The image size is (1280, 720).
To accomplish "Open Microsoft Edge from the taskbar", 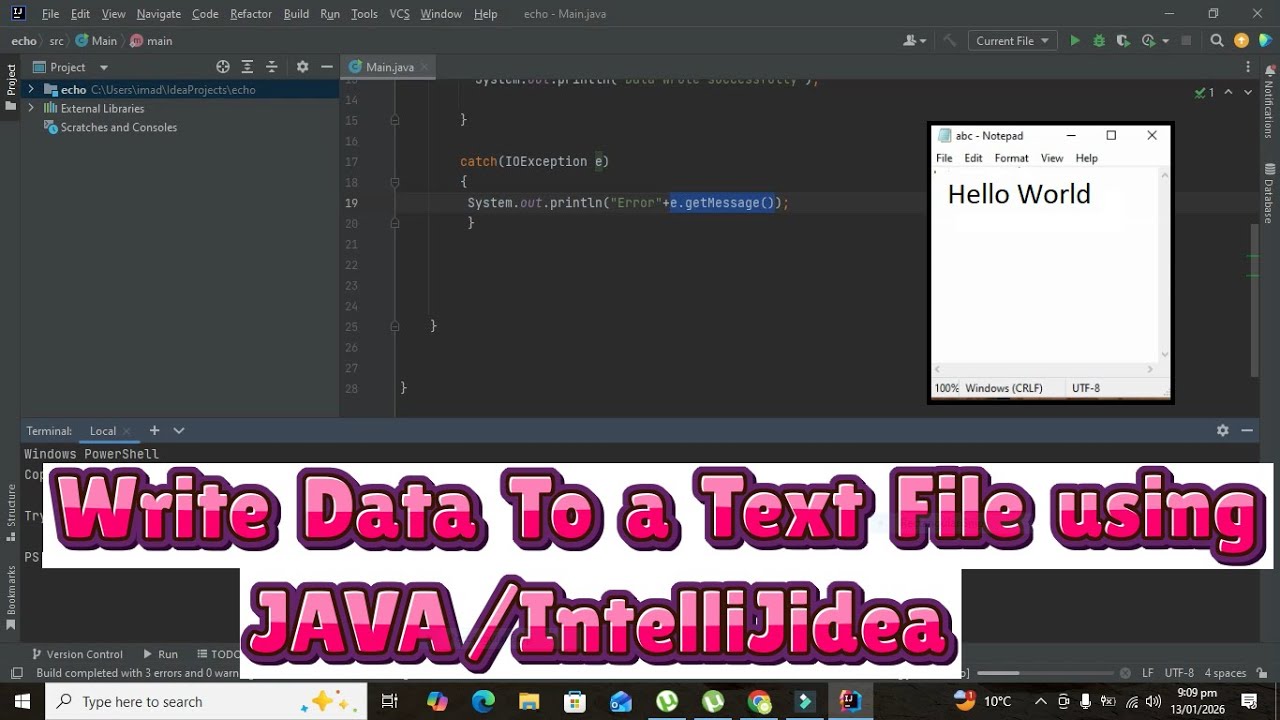I will coord(483,701).
